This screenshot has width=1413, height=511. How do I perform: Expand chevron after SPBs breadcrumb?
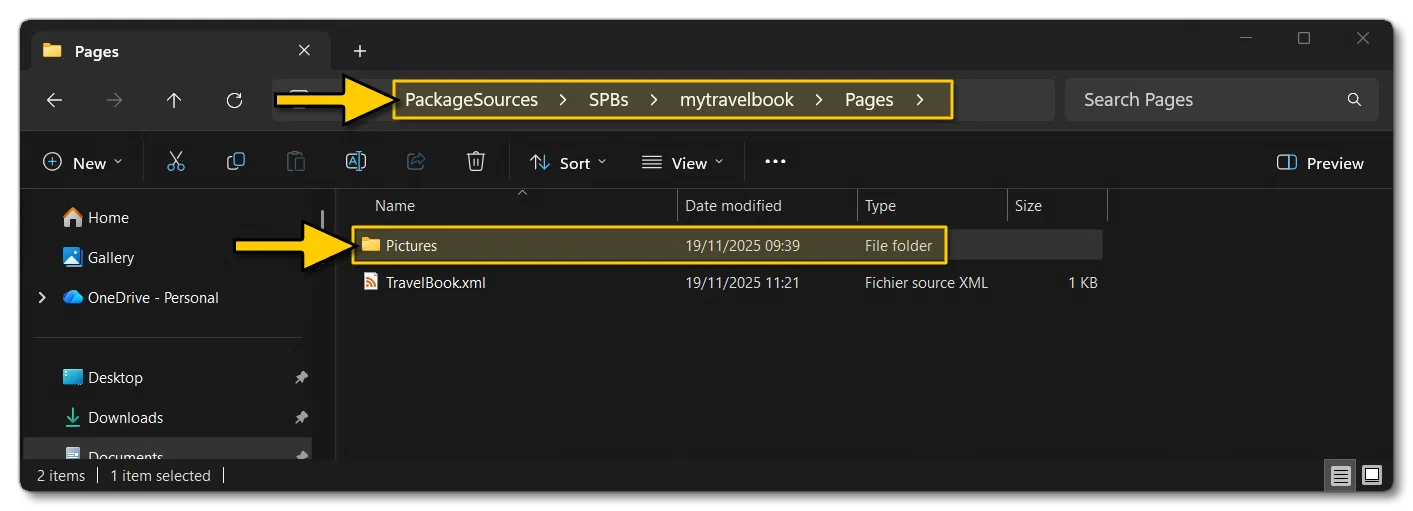pyautogui.click(x=654, y=100)
